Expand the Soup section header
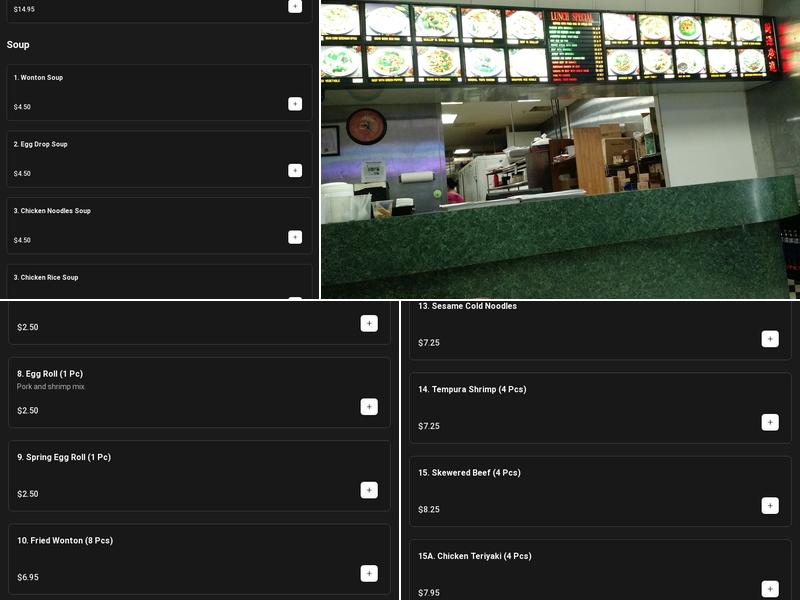 tap(21, 44)
